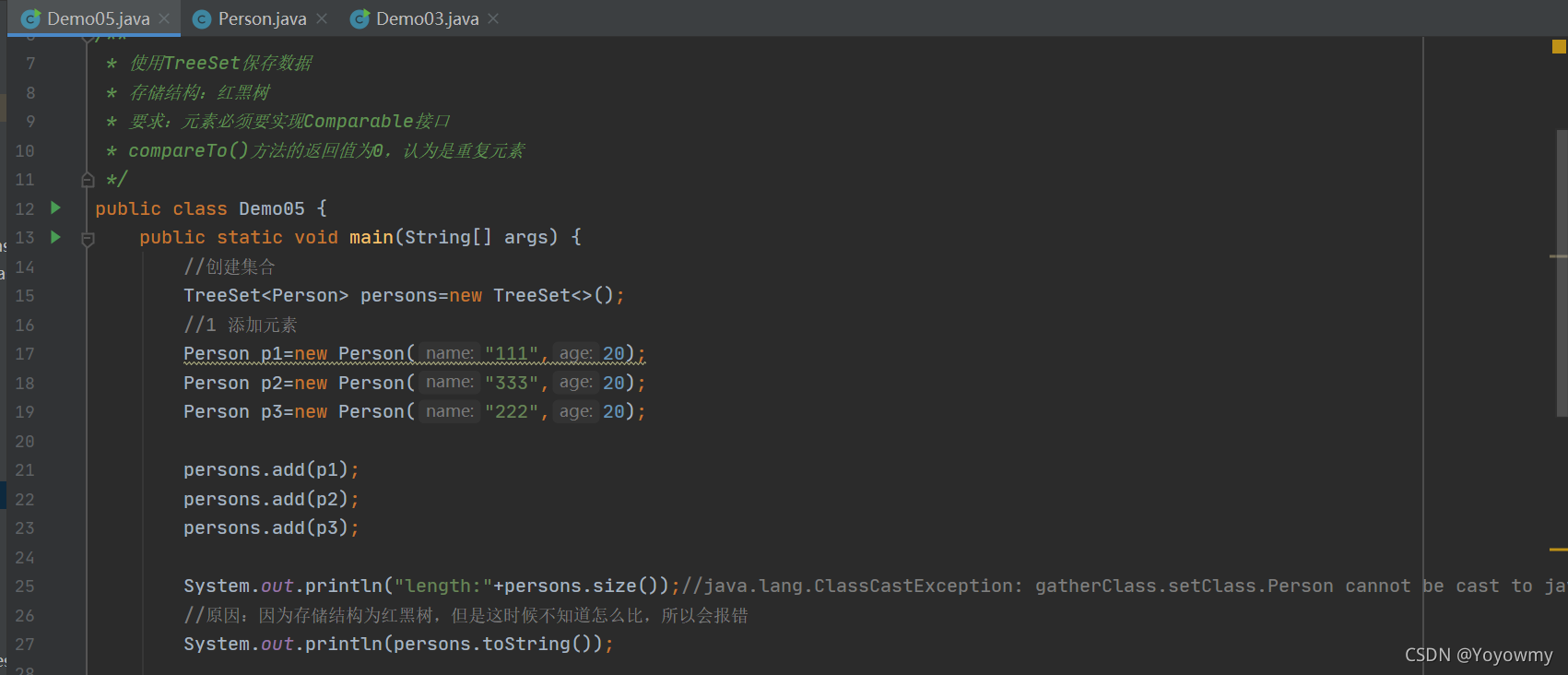The height and width of the screenshot is (675, 1568).
Task: Click line number 25 in gutter
Action: pos(25,586)
